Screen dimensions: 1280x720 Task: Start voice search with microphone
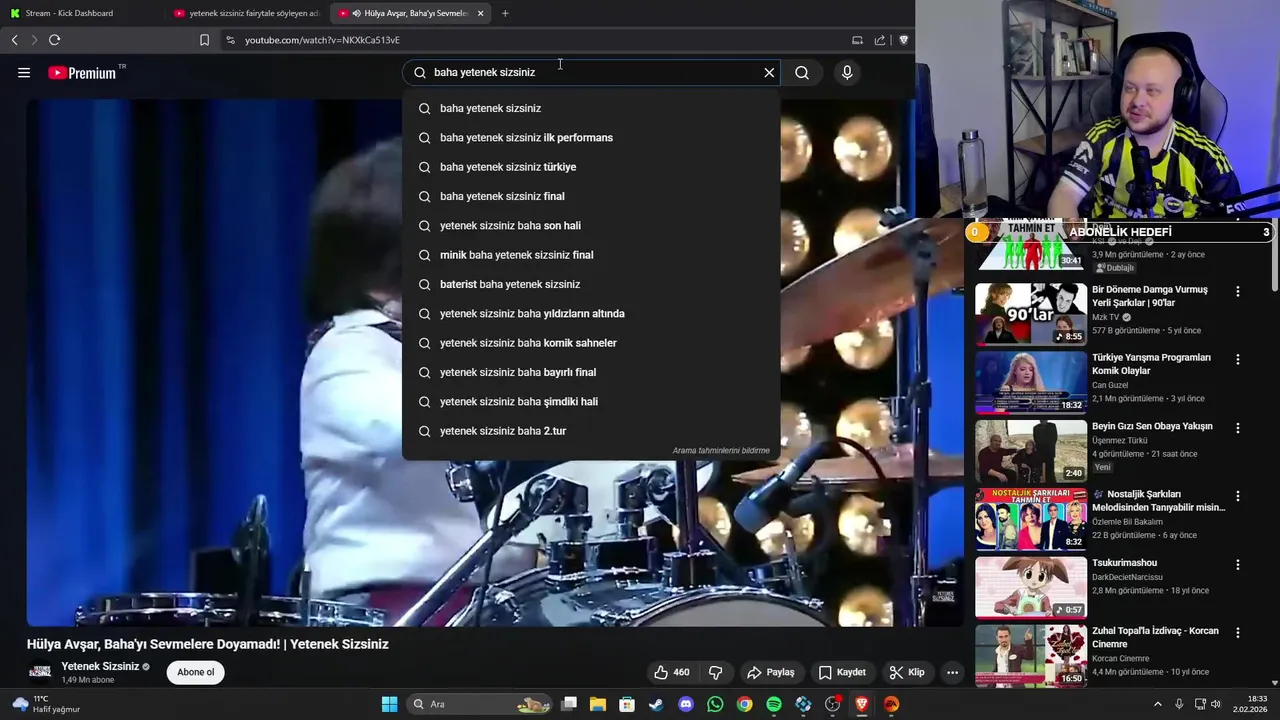847,72
